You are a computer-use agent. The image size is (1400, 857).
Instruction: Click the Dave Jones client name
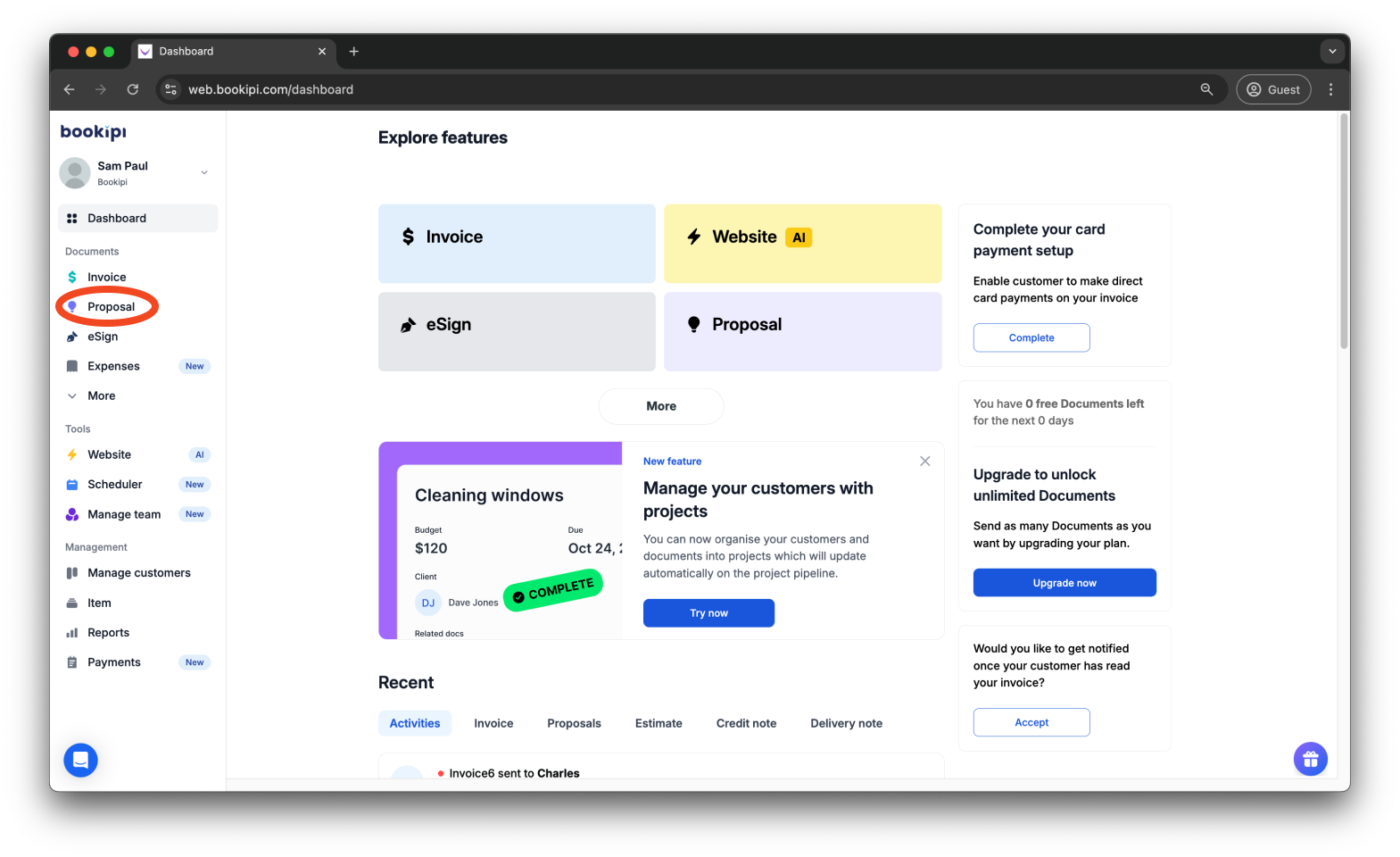473,603
